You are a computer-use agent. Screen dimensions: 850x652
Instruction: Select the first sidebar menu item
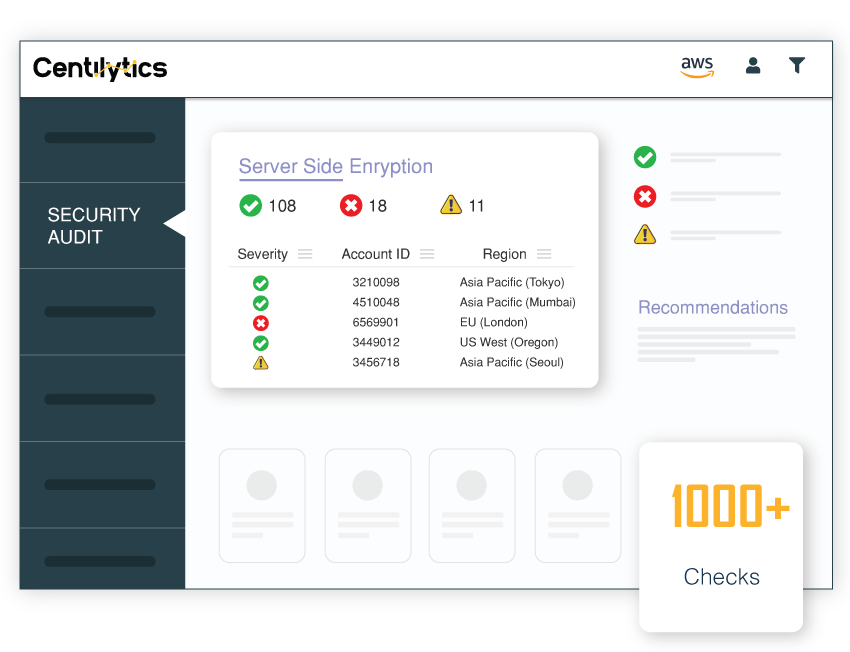click(100, 138)
